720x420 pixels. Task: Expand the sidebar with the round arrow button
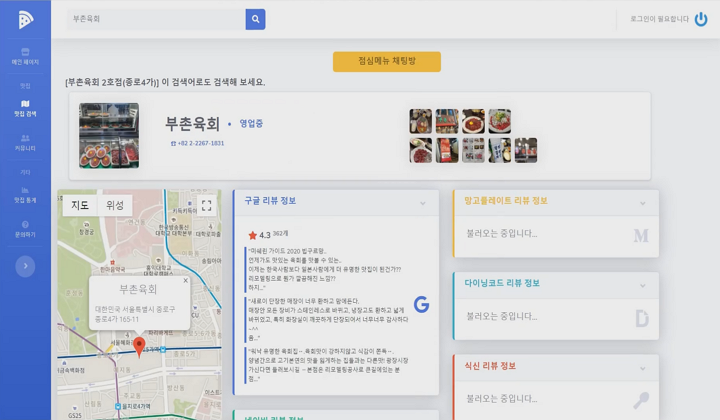25,266
